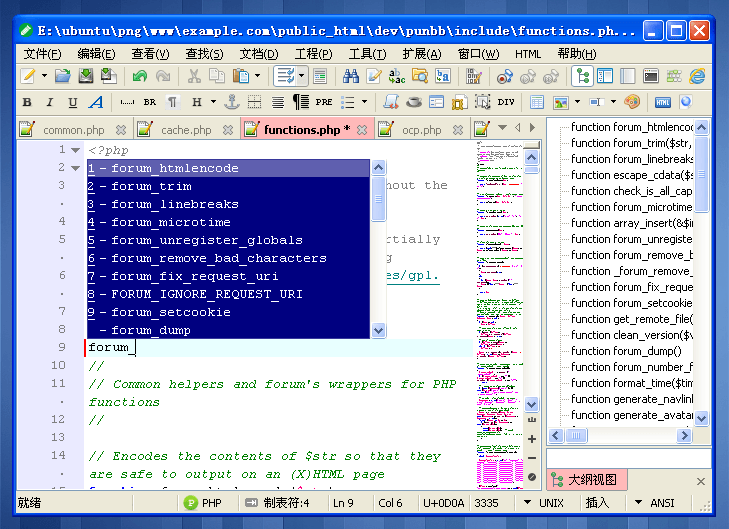Click the outline panel search input field
Screen dimensions: 729x529
coord(628,457)
